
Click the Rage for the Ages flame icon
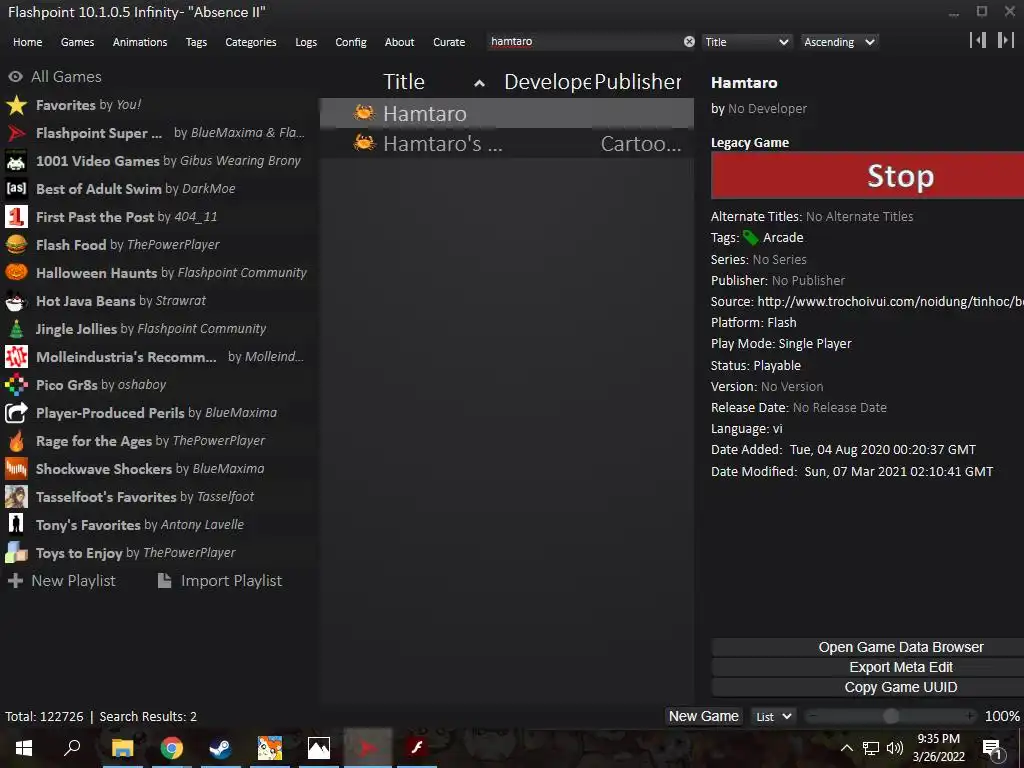[x=16, y=441]
